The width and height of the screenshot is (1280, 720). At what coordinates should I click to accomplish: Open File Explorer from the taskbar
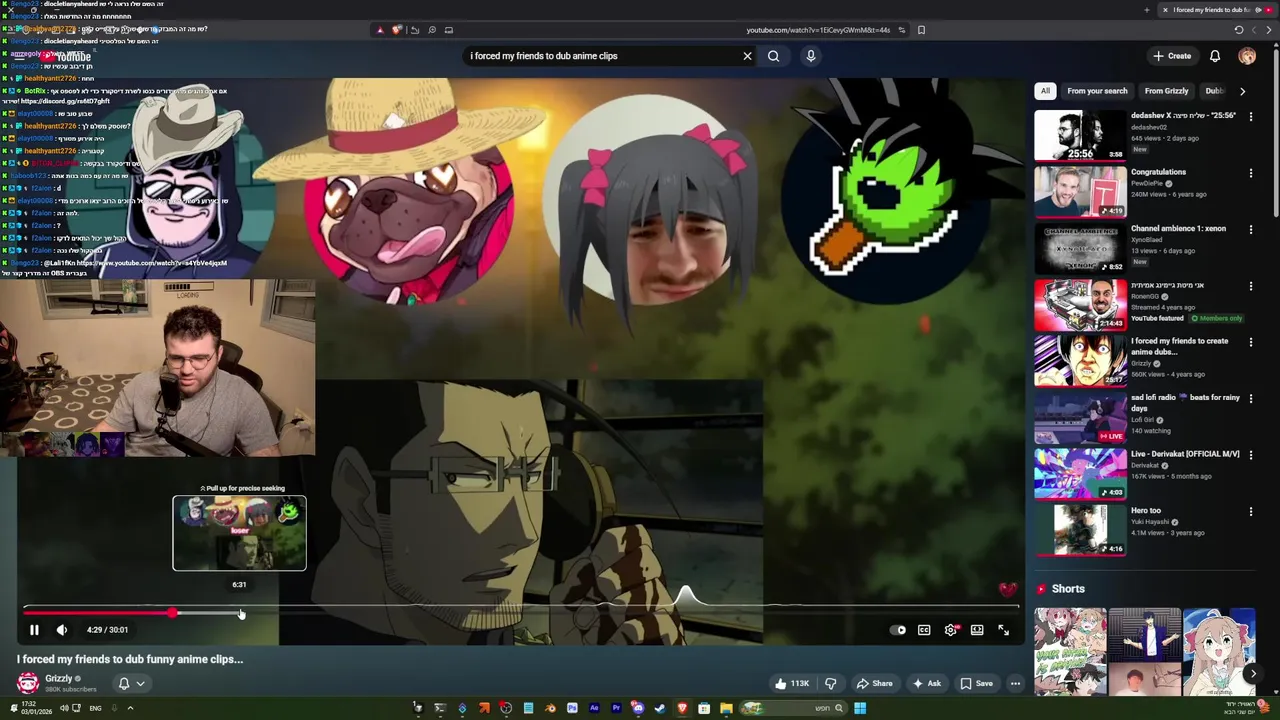point(726,708)
